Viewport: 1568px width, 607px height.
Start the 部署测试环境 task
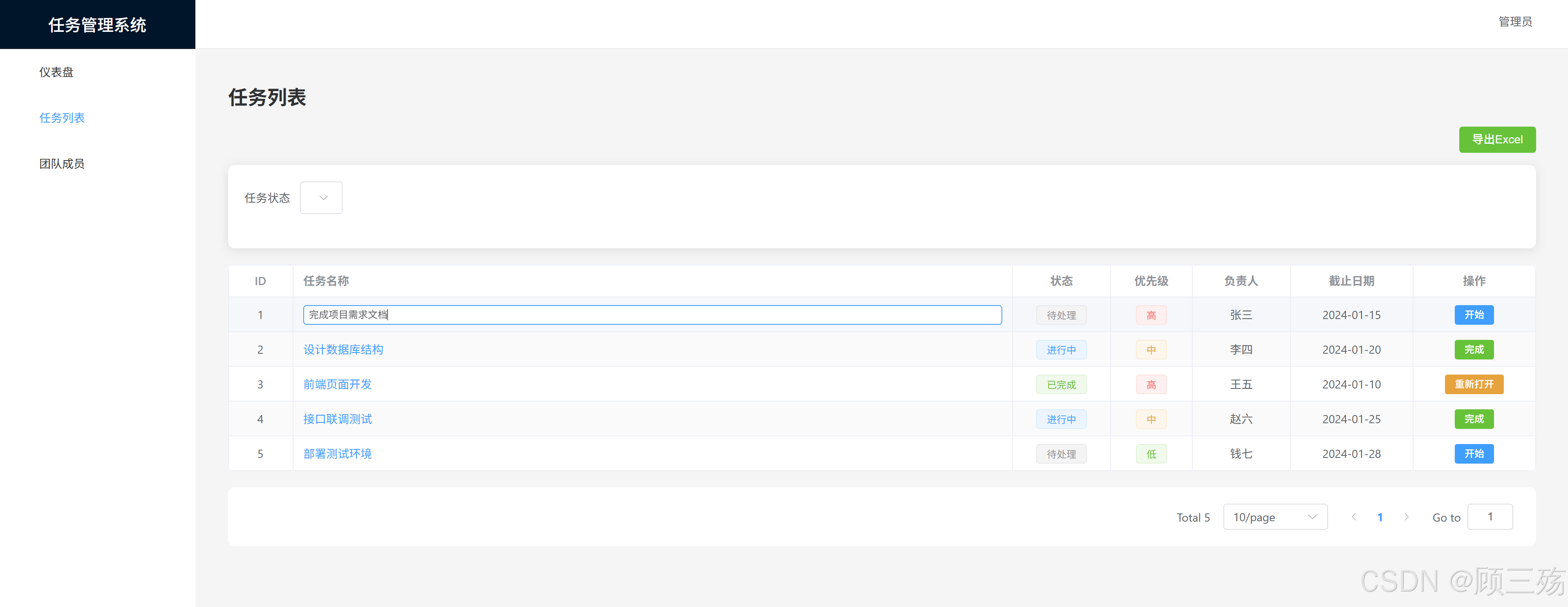click(1474, 454)
